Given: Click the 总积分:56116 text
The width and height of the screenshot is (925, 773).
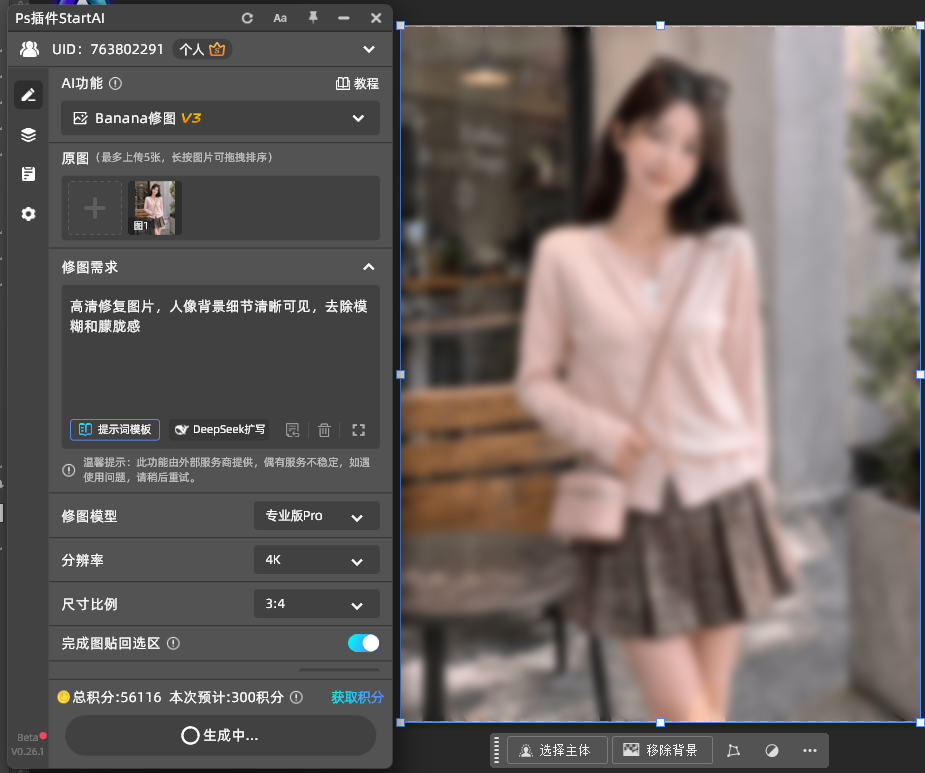Looking at the screenshot, I should click(x=117, y=697).
